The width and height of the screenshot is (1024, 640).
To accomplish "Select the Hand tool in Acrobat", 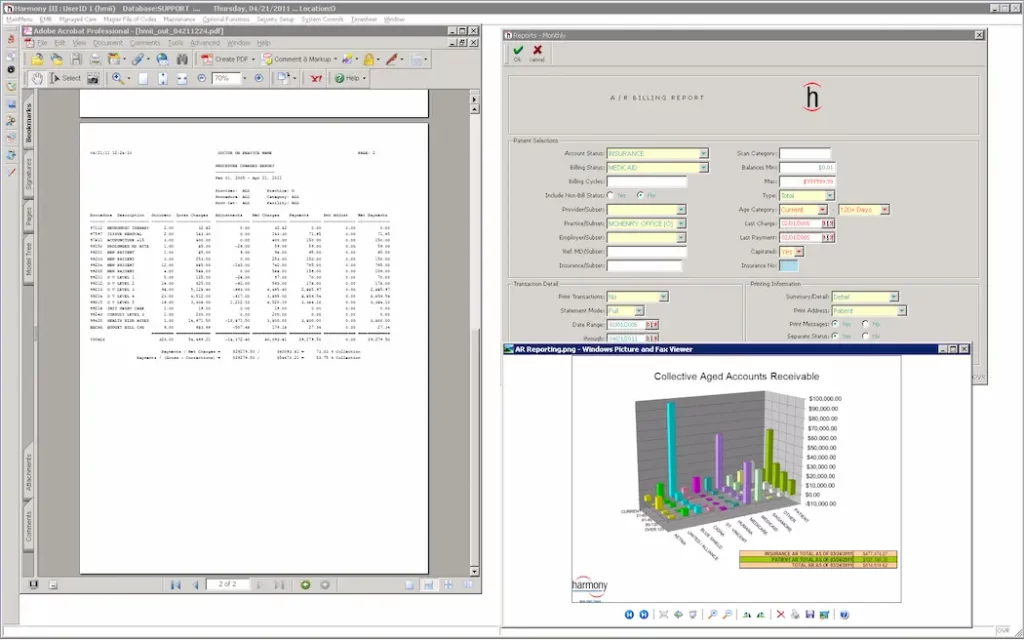I will click(x=37, y=78).
